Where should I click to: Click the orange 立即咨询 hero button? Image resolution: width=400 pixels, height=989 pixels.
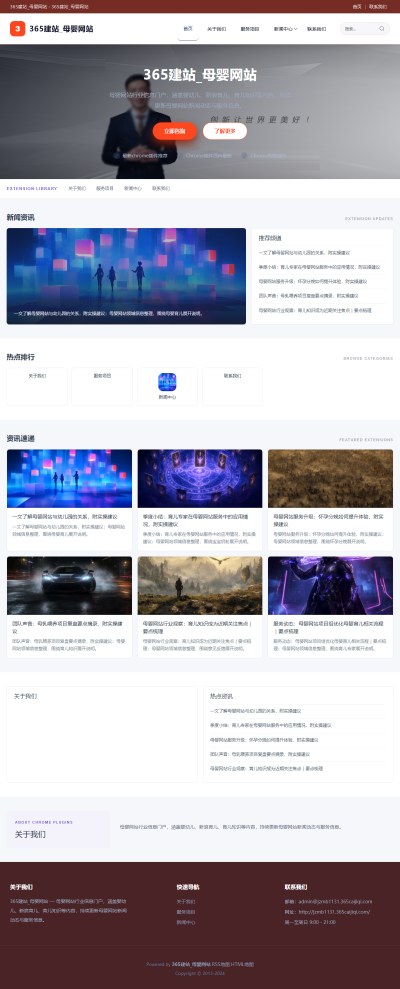click(175, 131)
